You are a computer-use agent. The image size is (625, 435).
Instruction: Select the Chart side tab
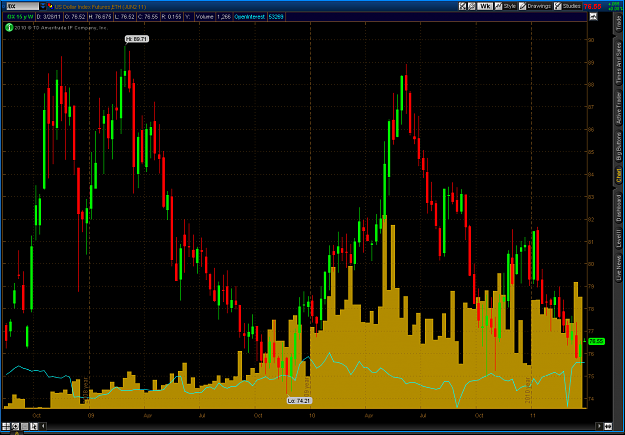619,176
